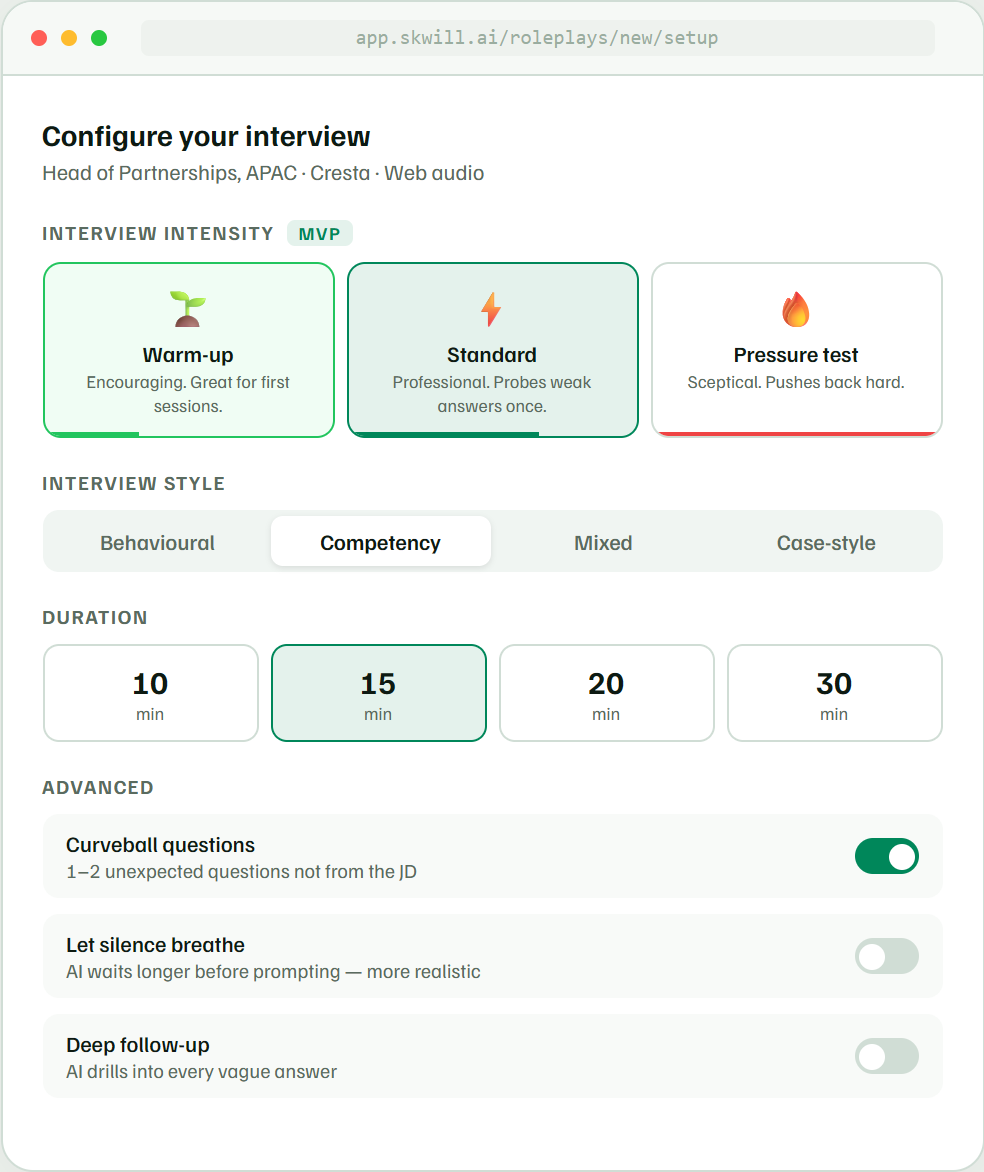Switch to the Behavioural interview style
This screenshot has height=1172, width=984.
pyautogui.click(x=156, y=542)
